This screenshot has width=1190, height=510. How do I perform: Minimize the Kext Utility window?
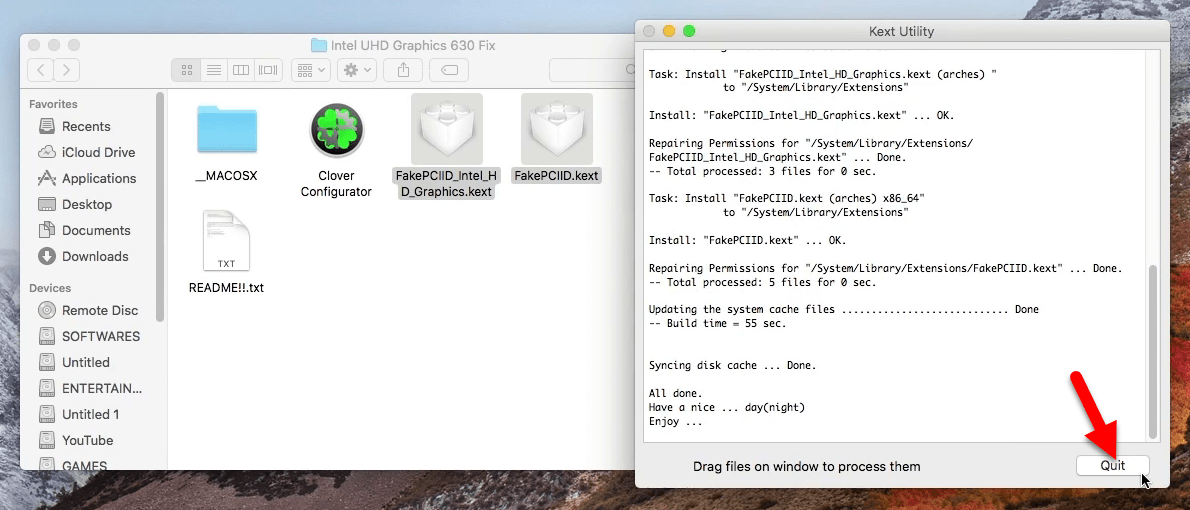coord(669,31)
